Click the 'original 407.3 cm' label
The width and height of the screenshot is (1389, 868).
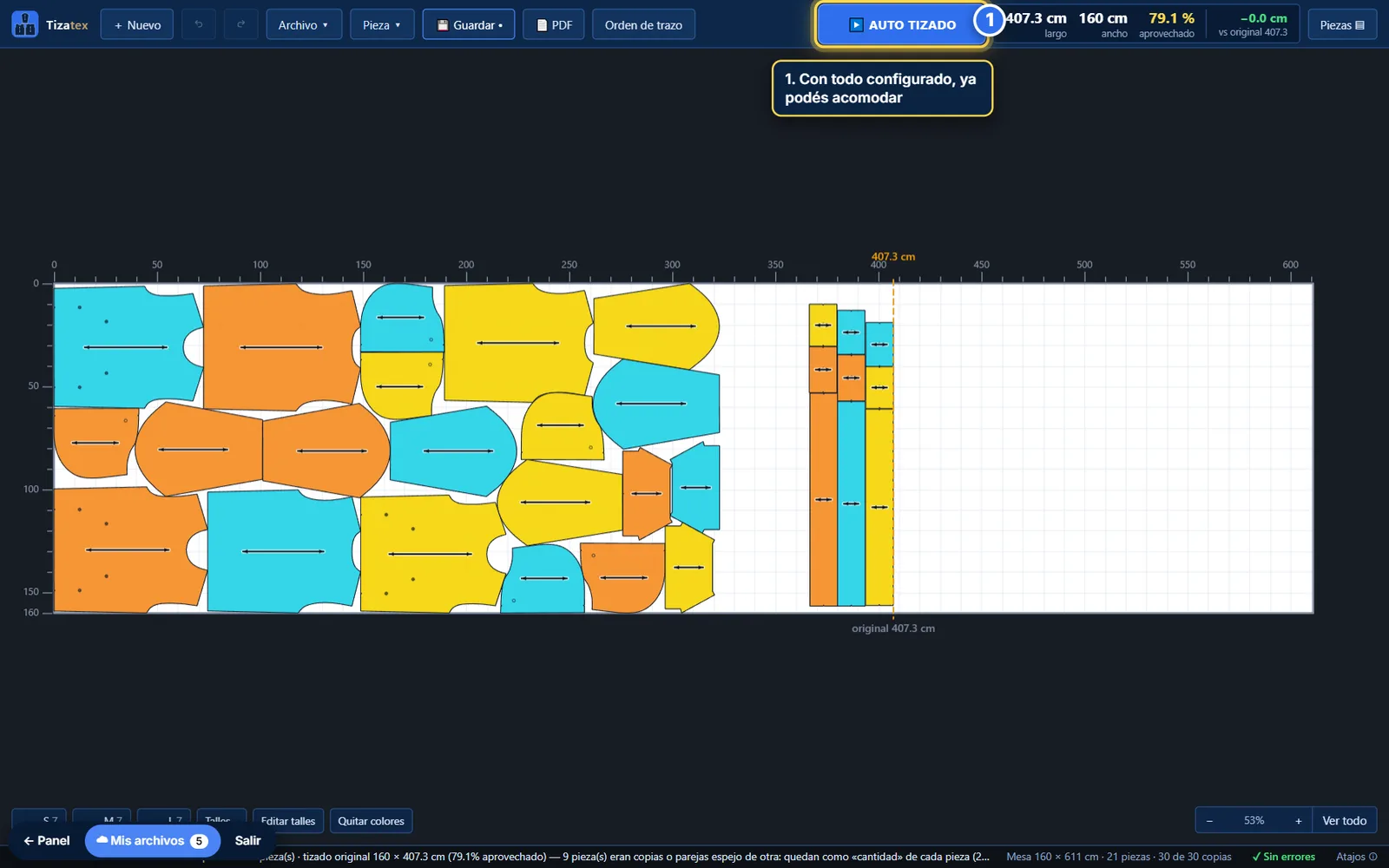tap(893, 628)
